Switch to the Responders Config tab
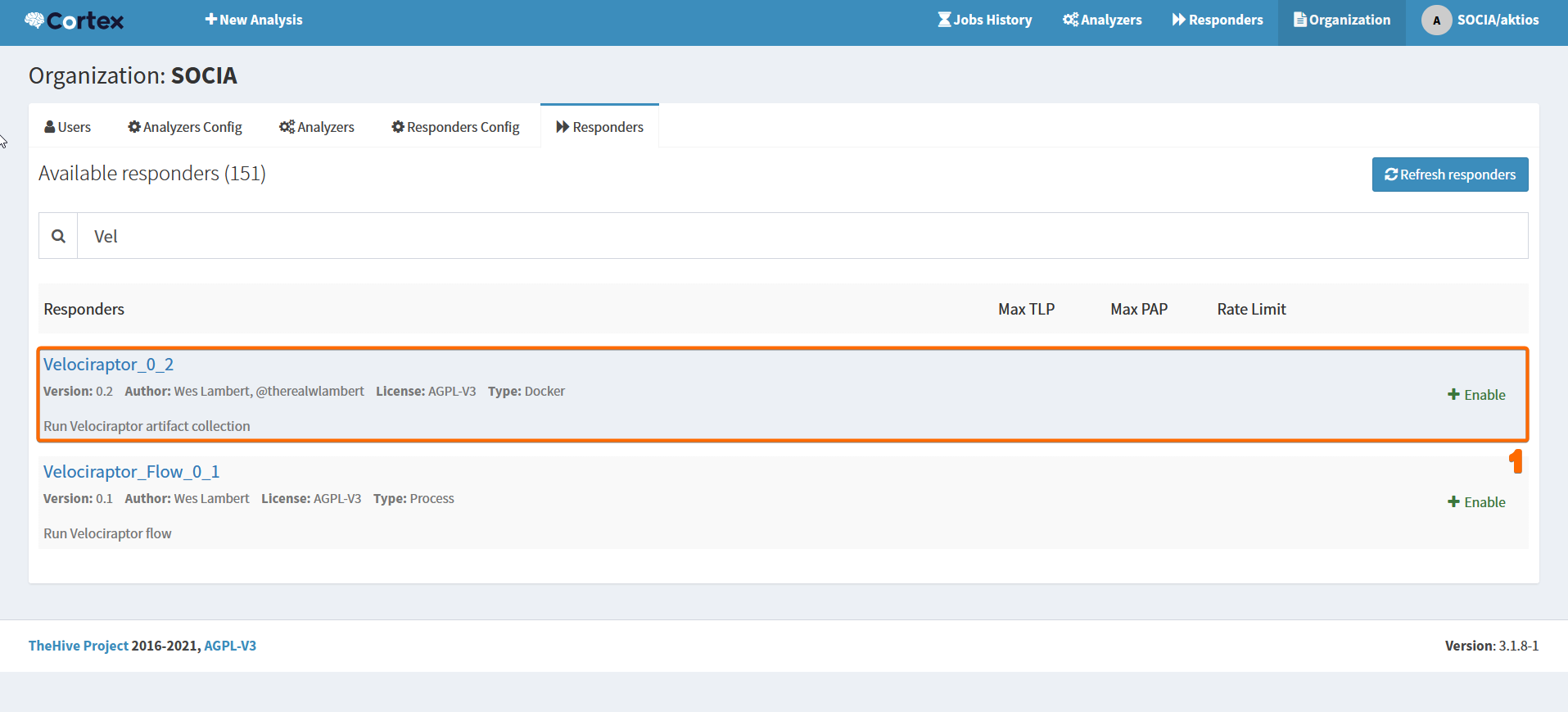 pos(455,127)
